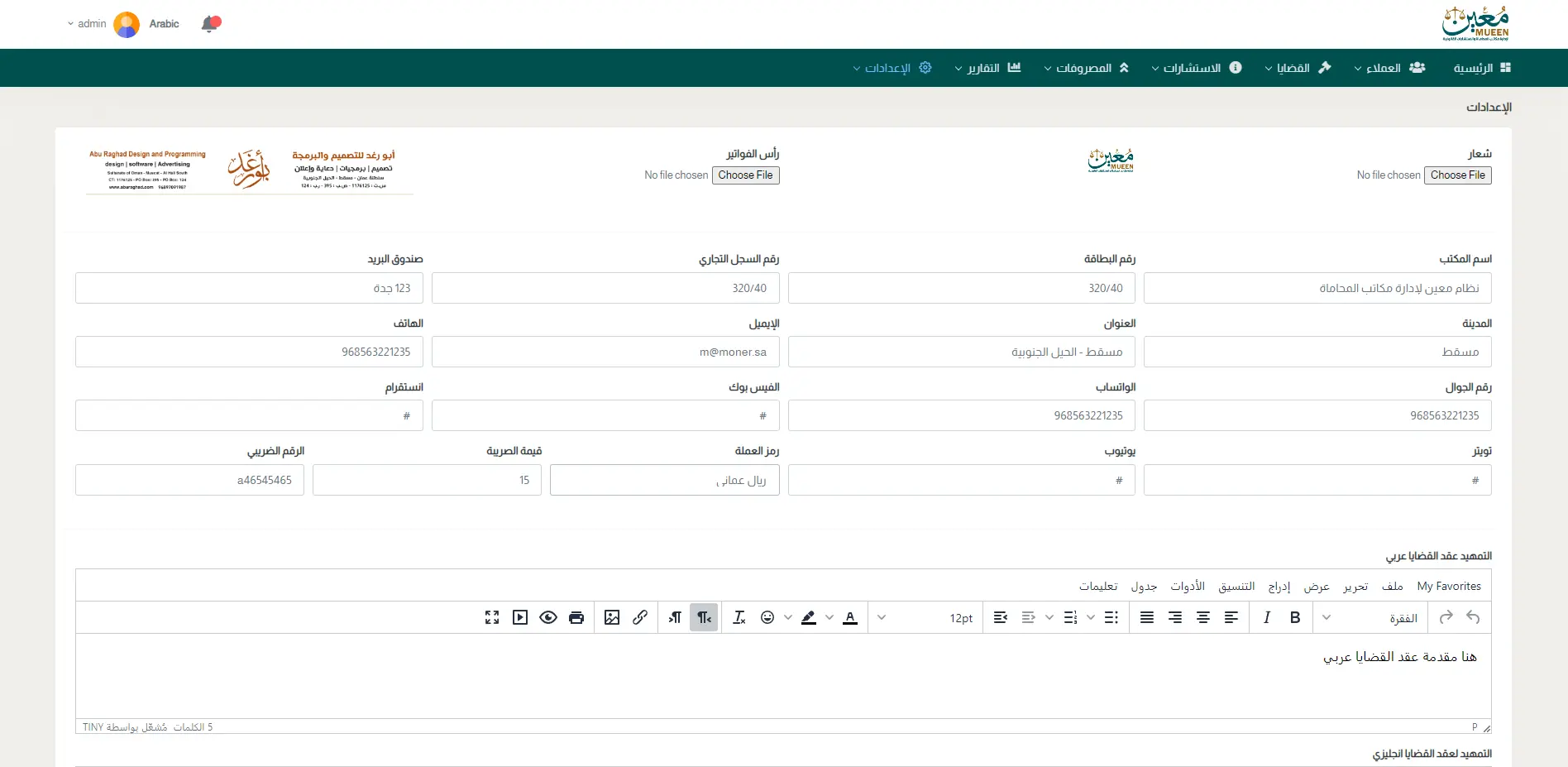Viewport: 1568px width, 767px height.
Task: Click Choose File for the شعار logo
Action: [1457, 175]
